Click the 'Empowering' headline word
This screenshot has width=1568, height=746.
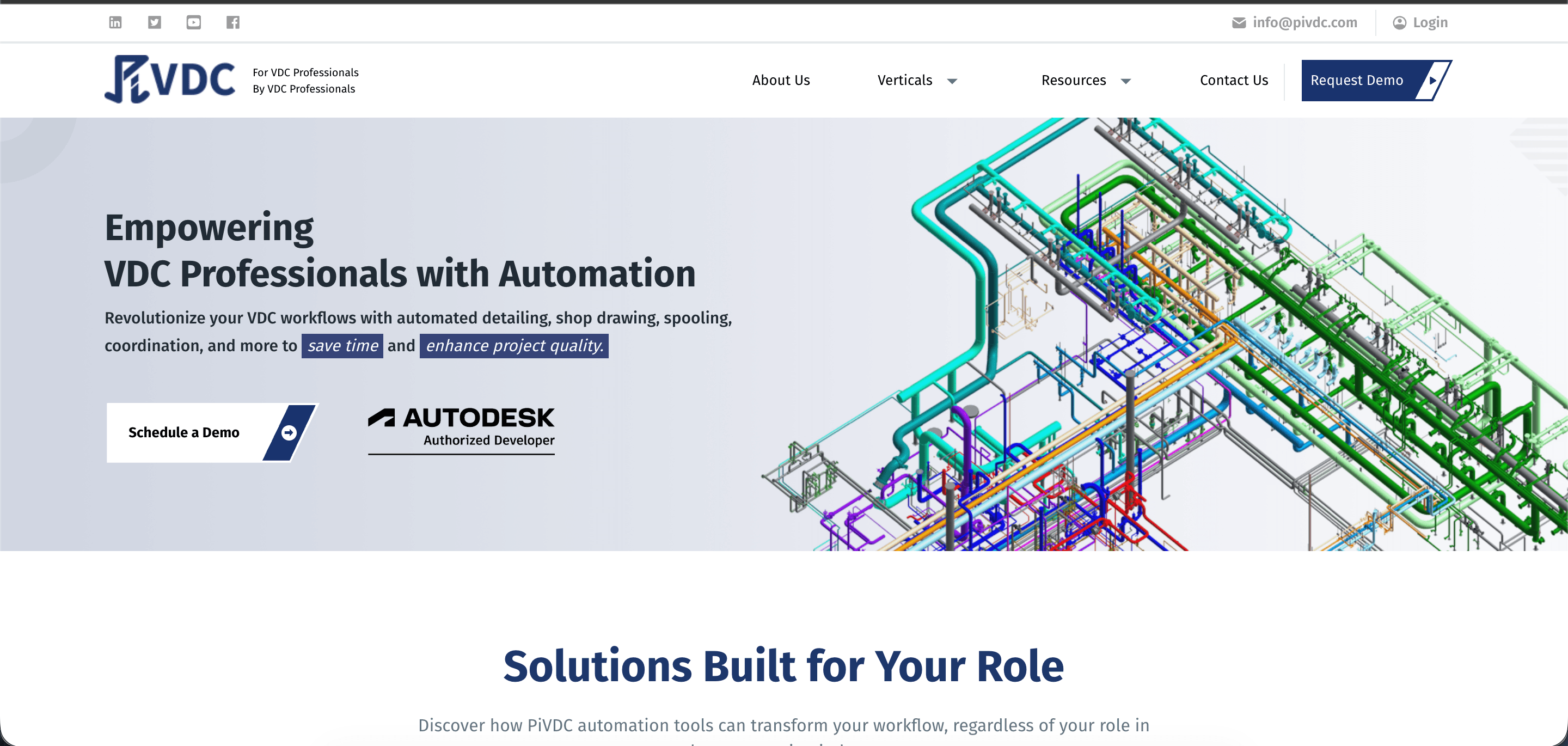click(x=209, y=228)
